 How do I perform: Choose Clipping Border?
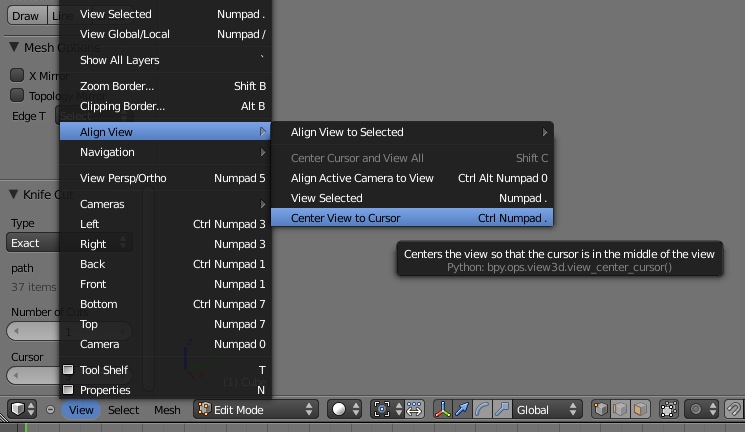[x=165, y=106]
